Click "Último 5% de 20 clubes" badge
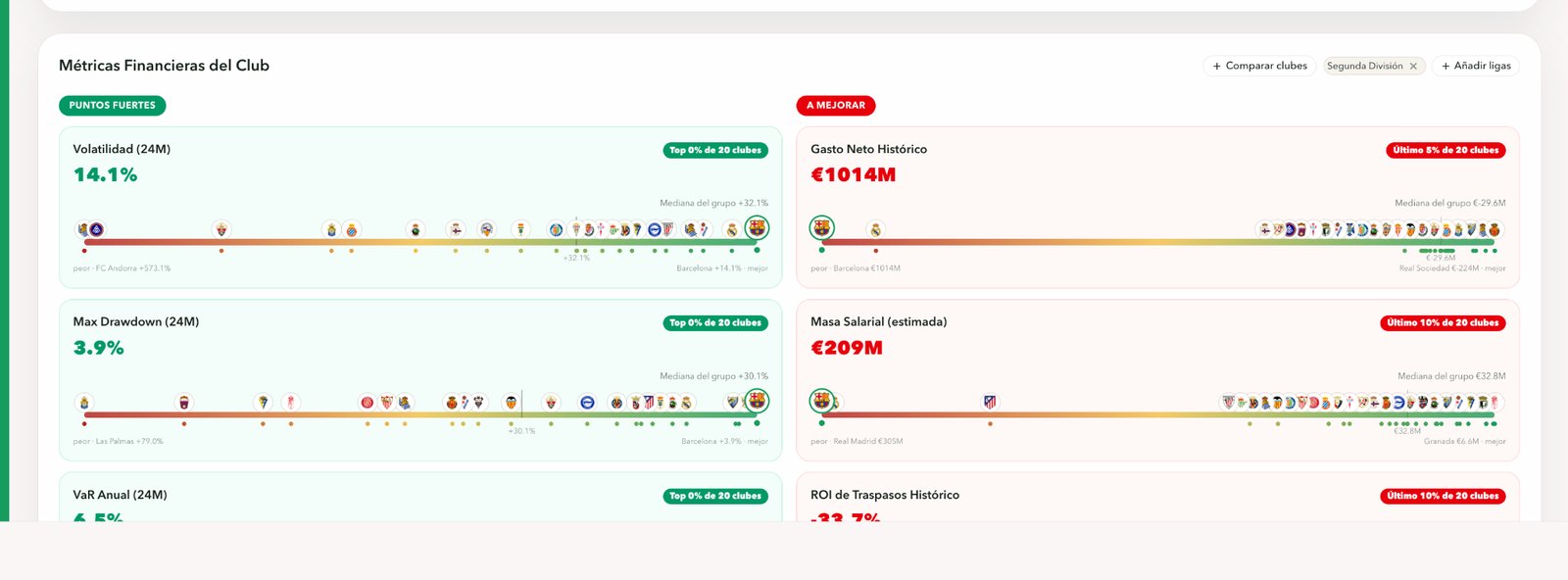 pos(1446,150)
